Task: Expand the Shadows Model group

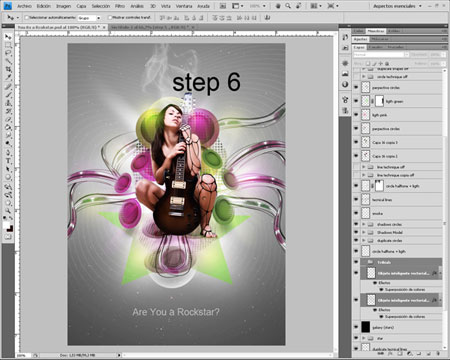Action: pos(364,232)
